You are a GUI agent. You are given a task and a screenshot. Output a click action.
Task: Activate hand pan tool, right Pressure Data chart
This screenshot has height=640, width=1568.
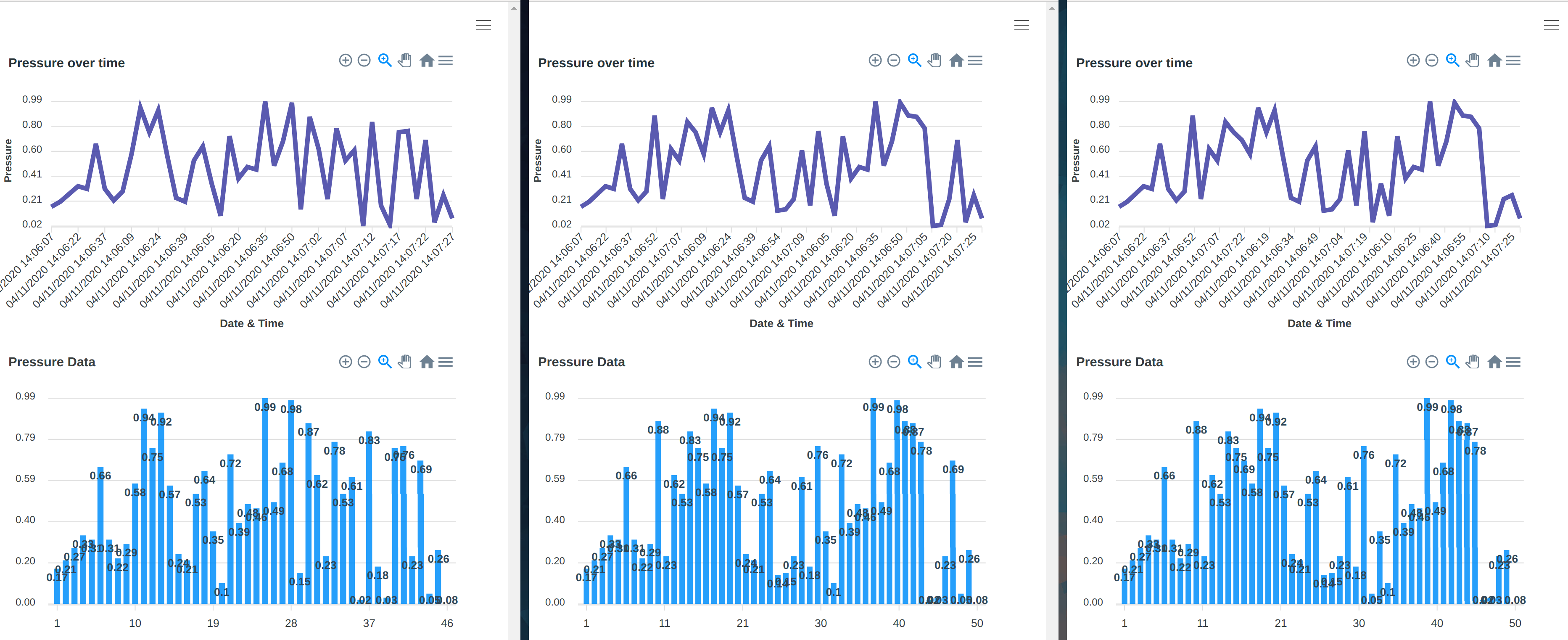(x=1473, y=362)
